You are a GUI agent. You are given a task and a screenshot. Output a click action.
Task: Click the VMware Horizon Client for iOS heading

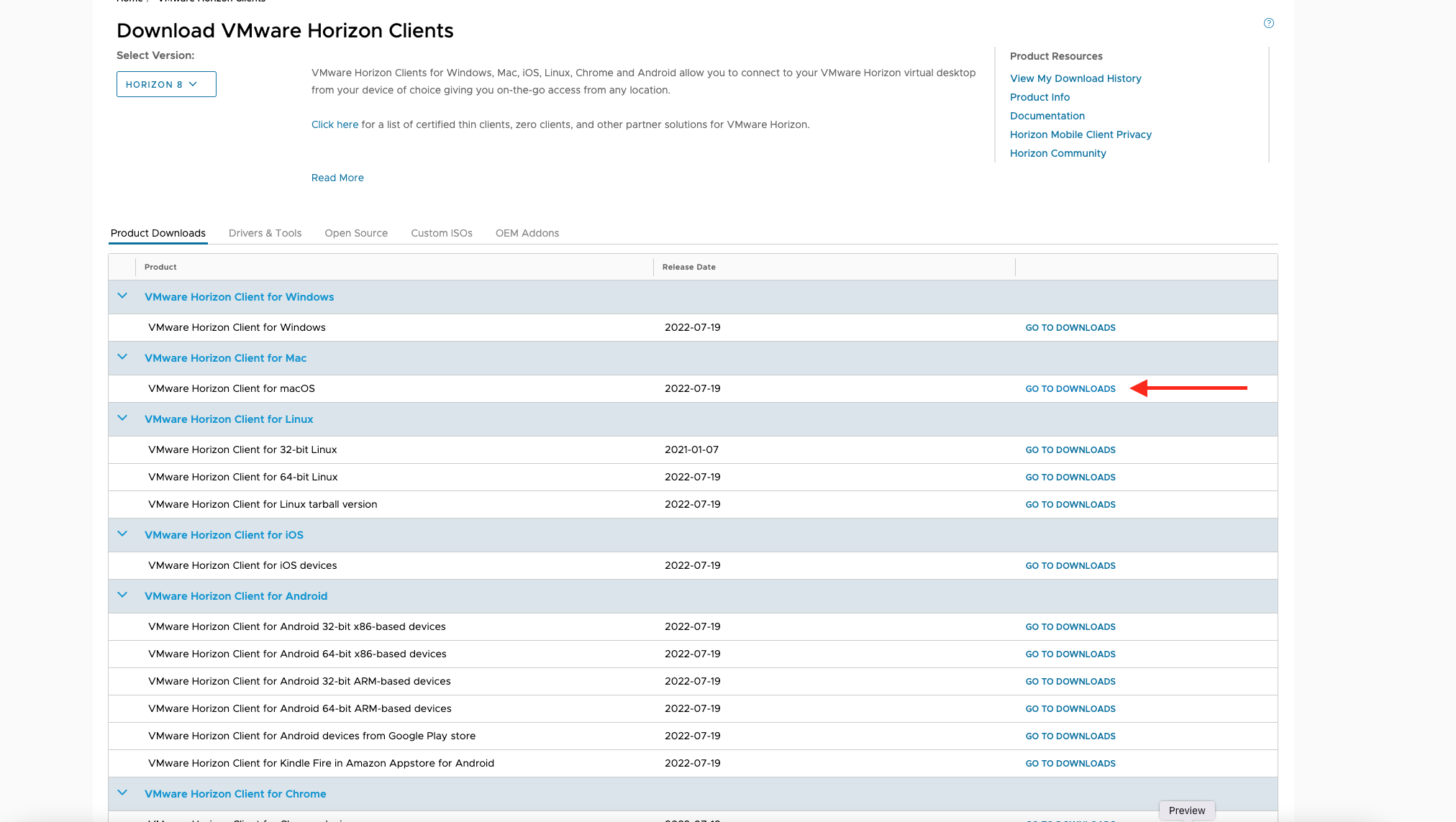pyautogui.click(x=224, y=535)
